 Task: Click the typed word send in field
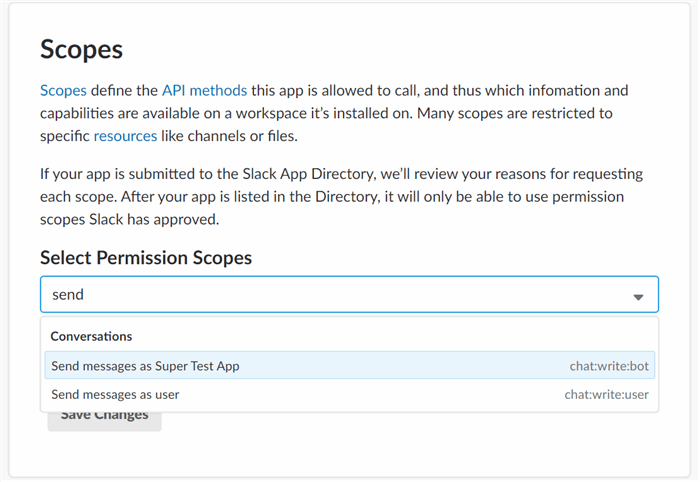pos(68,295)
